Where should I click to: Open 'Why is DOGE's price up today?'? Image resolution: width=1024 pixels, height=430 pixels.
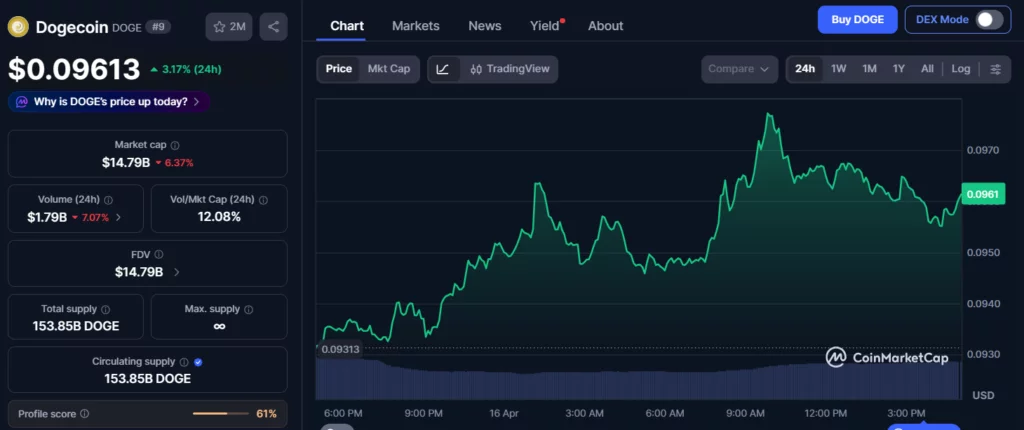pyautogui.click(x=110, y=101)
